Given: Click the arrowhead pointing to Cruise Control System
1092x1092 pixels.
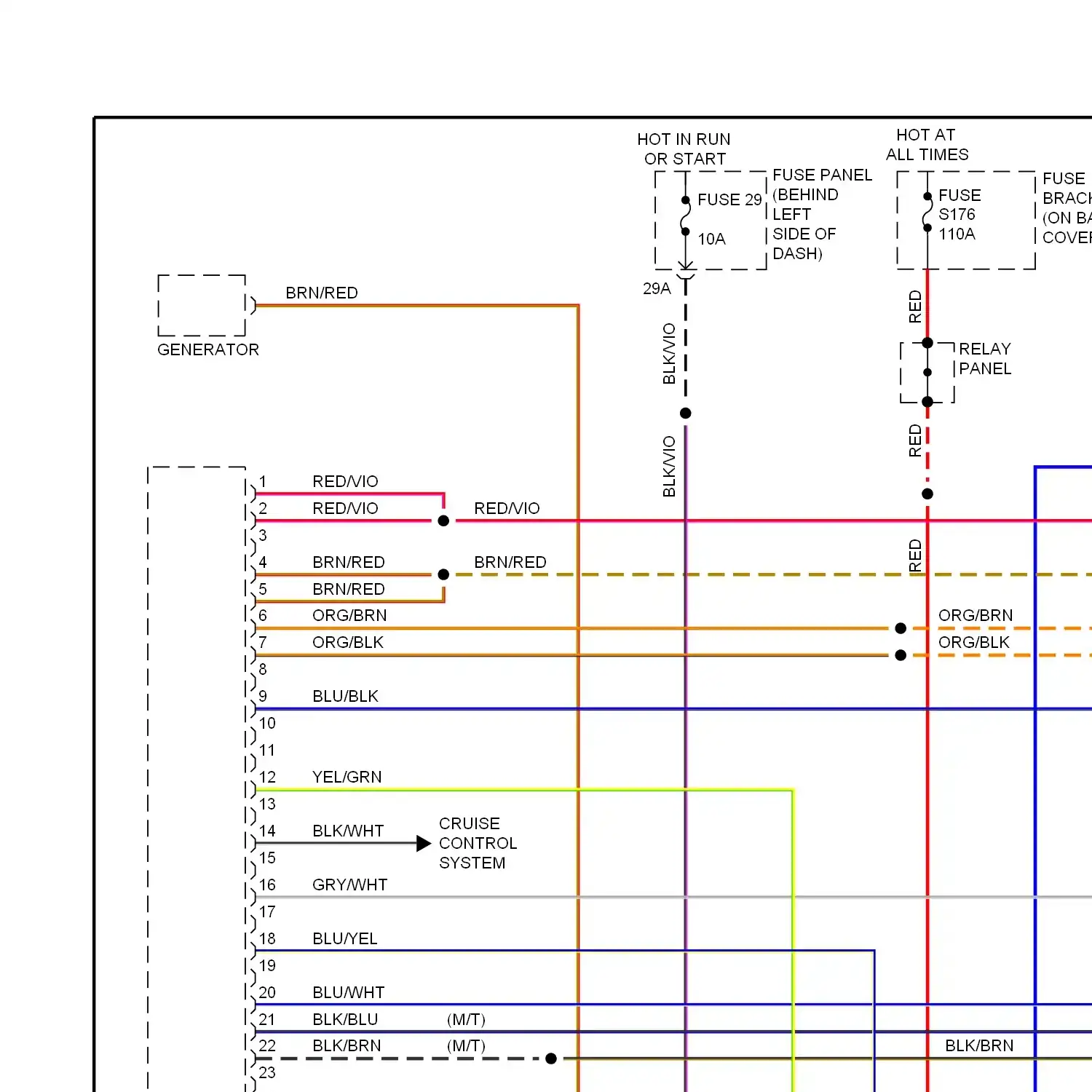Looking at the screenshot, I should [424, 843].
